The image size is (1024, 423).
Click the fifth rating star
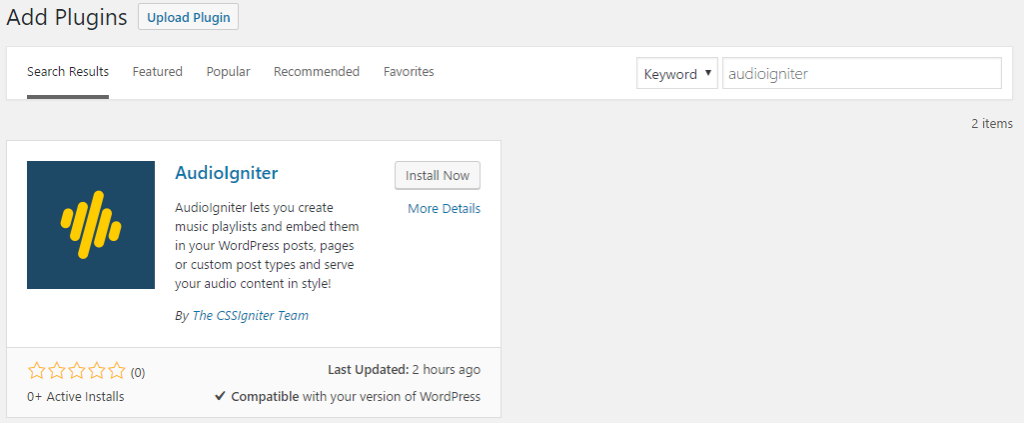pos(117,372)
